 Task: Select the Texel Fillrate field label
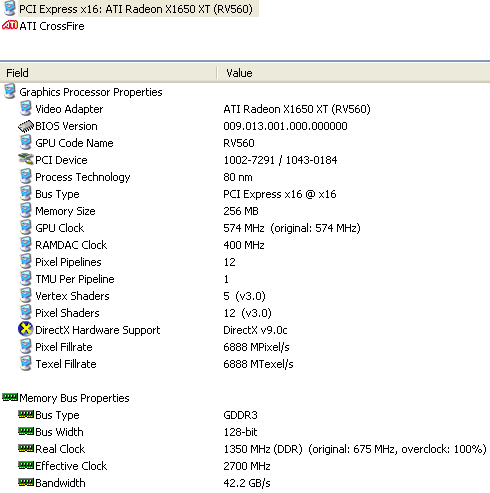coord(66,364)
